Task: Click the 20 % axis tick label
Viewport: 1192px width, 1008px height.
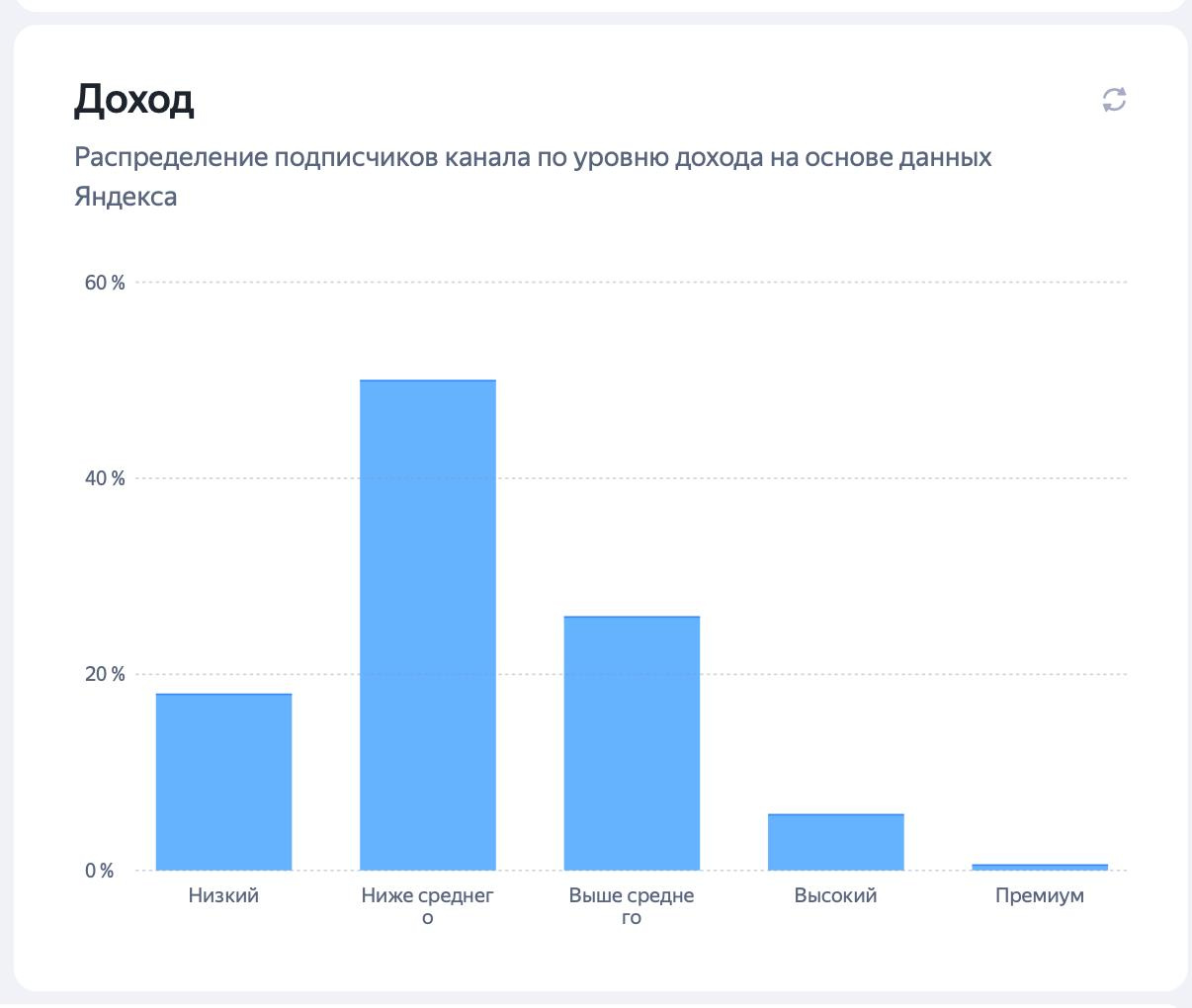Action: click(105, 674)
